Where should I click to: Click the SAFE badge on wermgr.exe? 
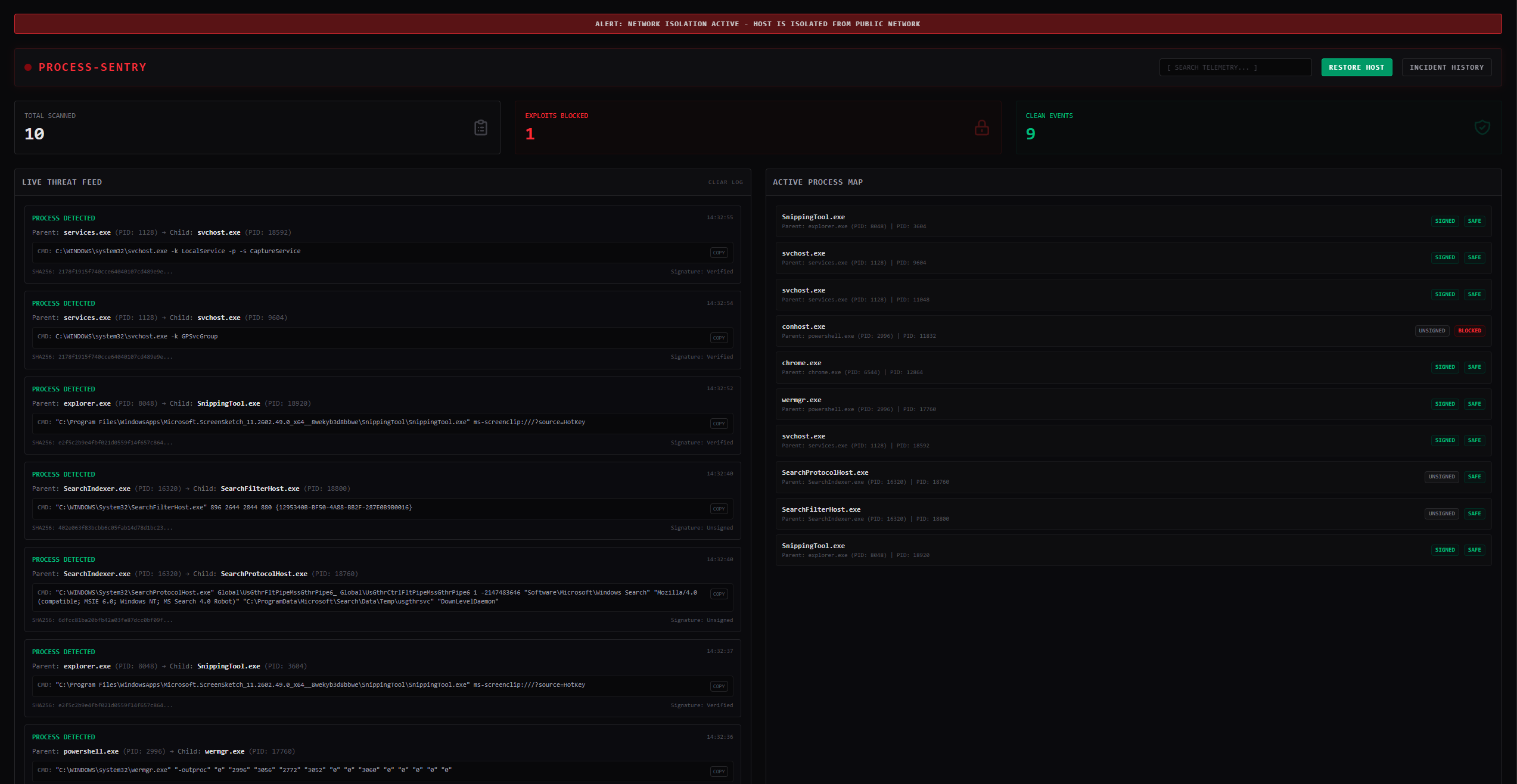(x=1474, y=404)
